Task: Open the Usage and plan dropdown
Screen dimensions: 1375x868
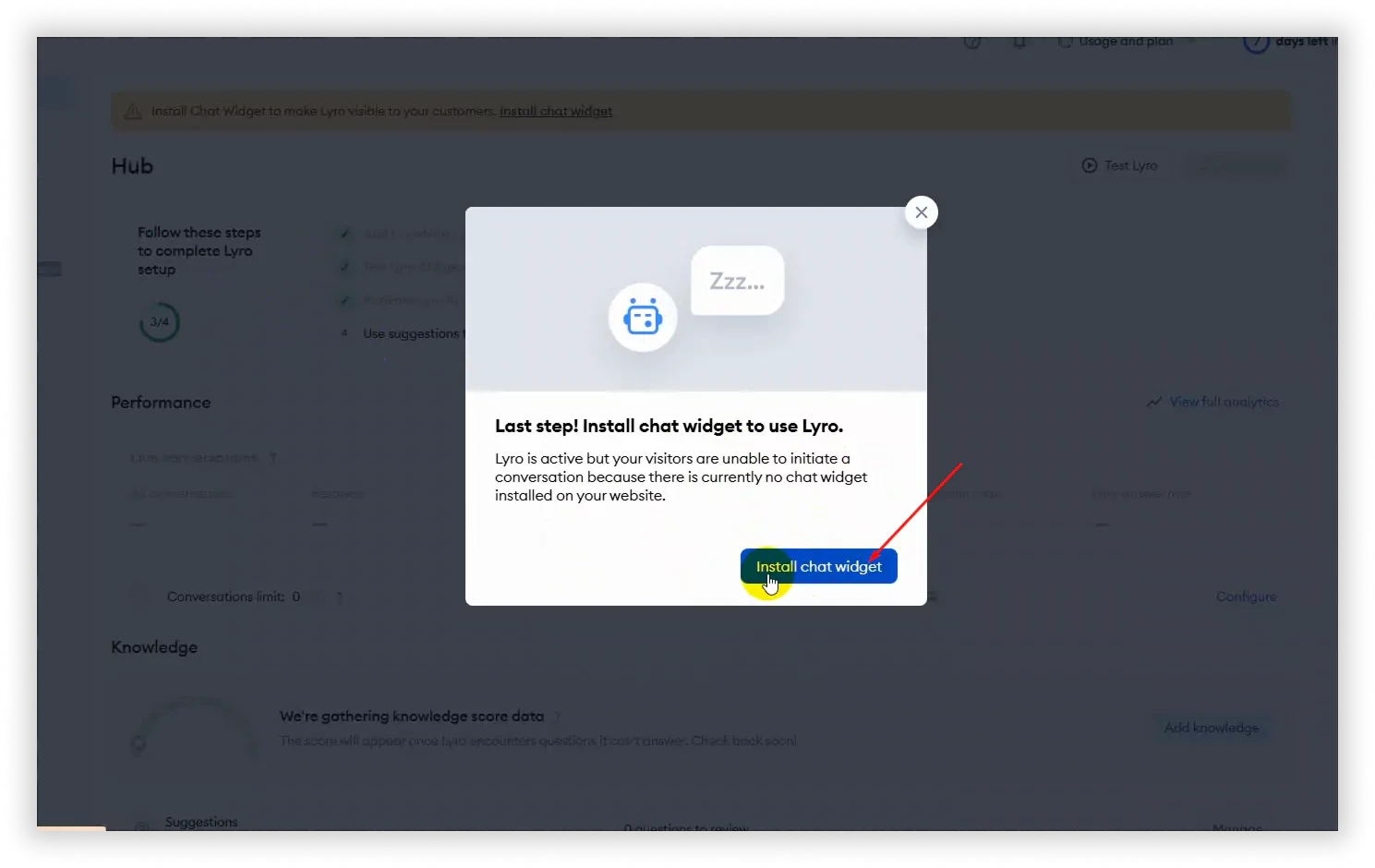Action: point(1126,42)
